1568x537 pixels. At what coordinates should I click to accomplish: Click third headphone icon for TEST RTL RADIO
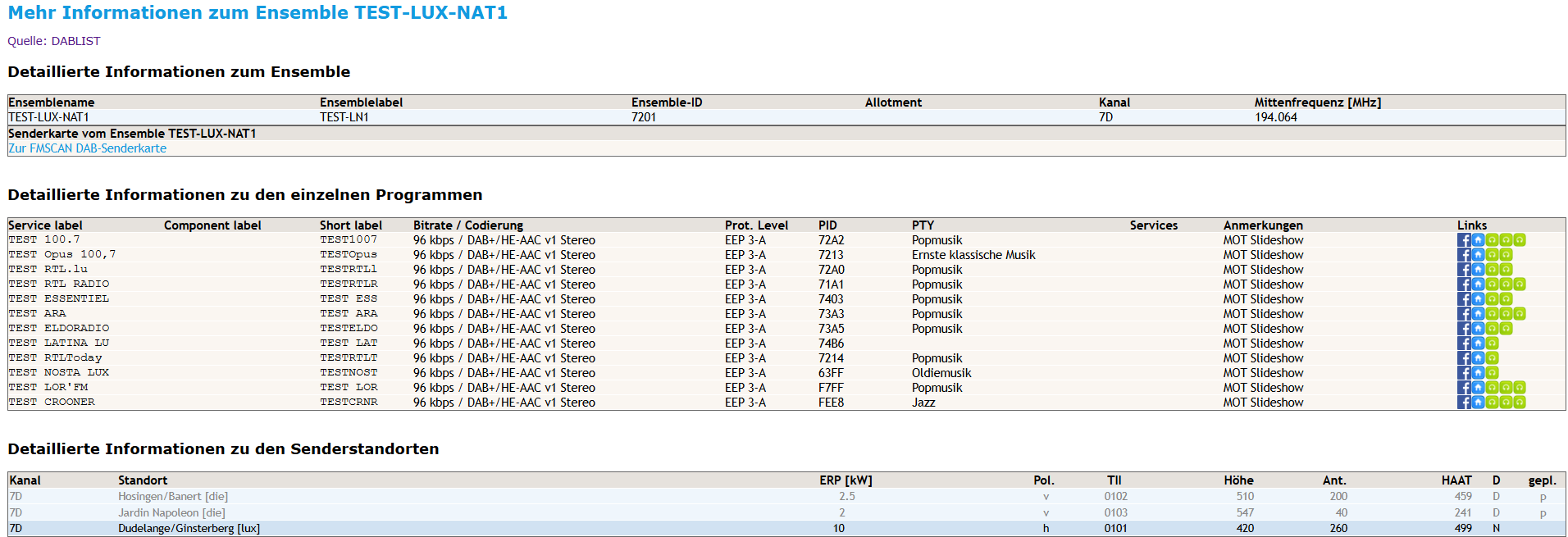click(x=1520, y=284)
